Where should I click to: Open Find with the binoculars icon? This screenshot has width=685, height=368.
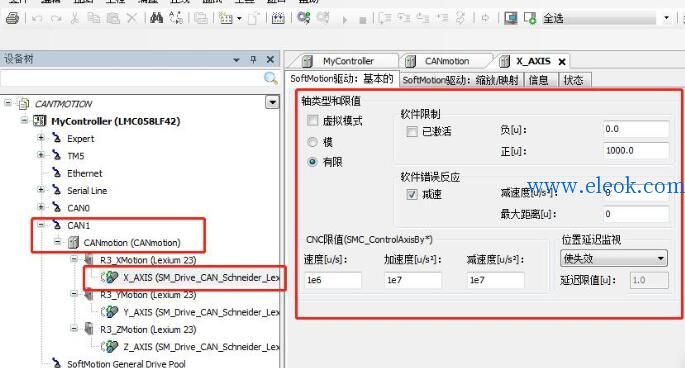(156, 18)
